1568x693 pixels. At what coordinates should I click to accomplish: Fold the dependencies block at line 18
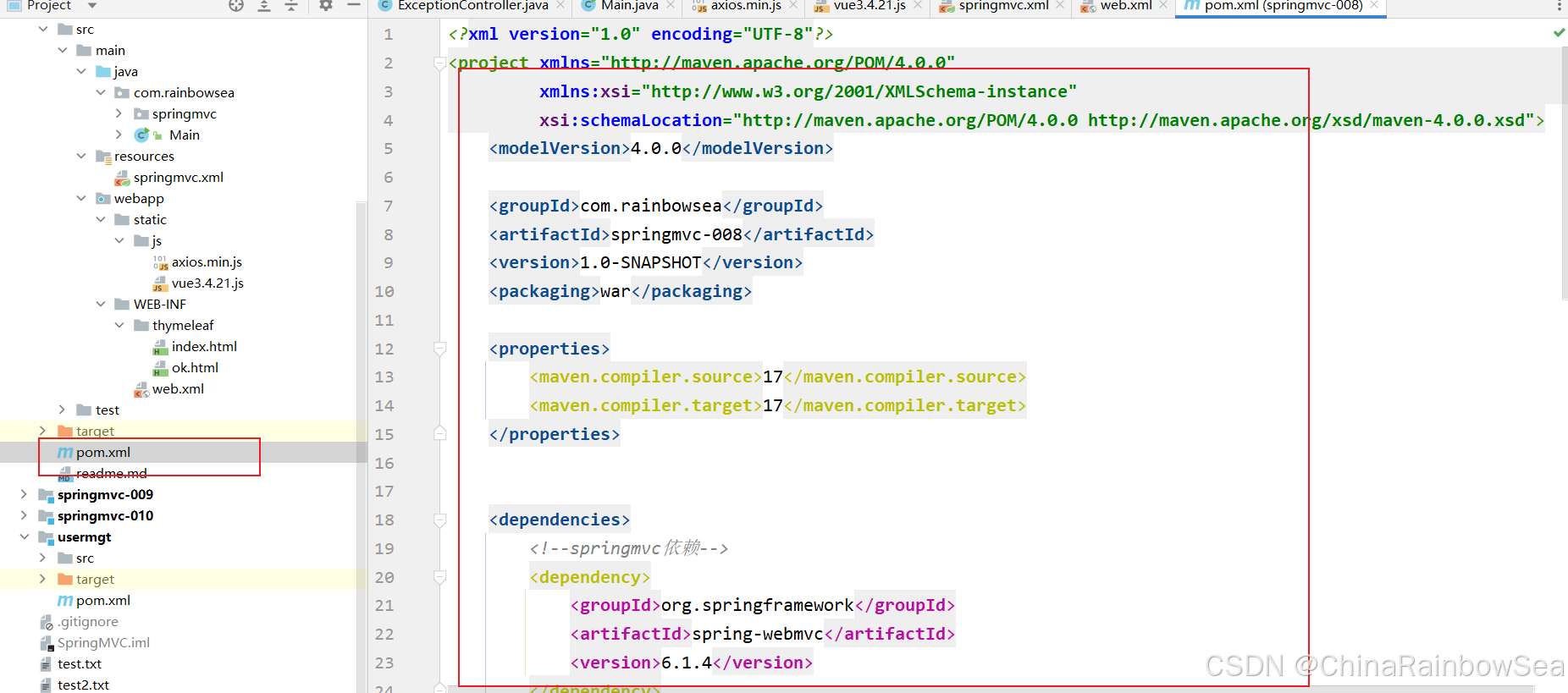439,520
